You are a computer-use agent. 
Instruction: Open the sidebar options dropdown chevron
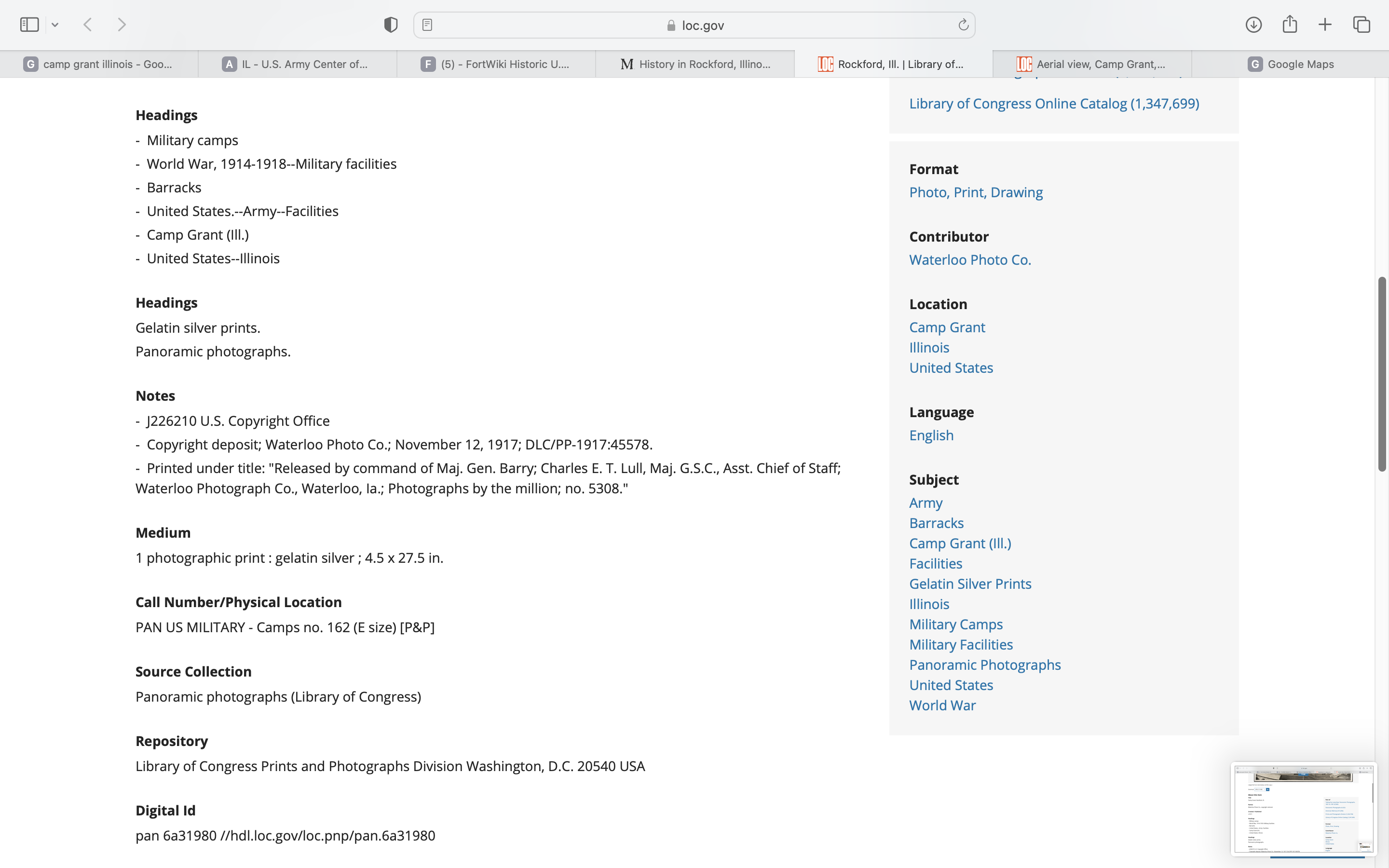(x=55, y=25)
